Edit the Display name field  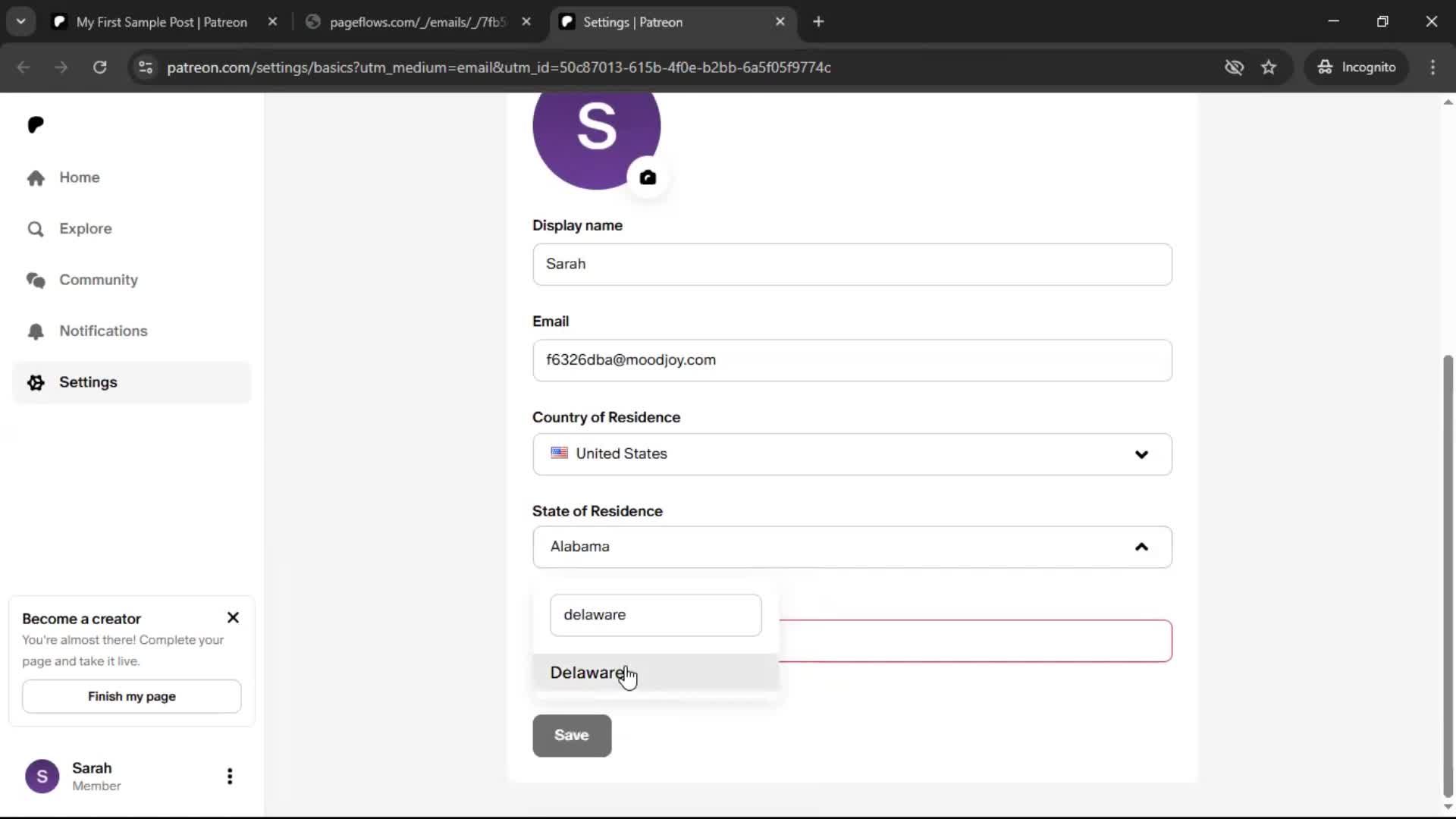tap(852, 264)
